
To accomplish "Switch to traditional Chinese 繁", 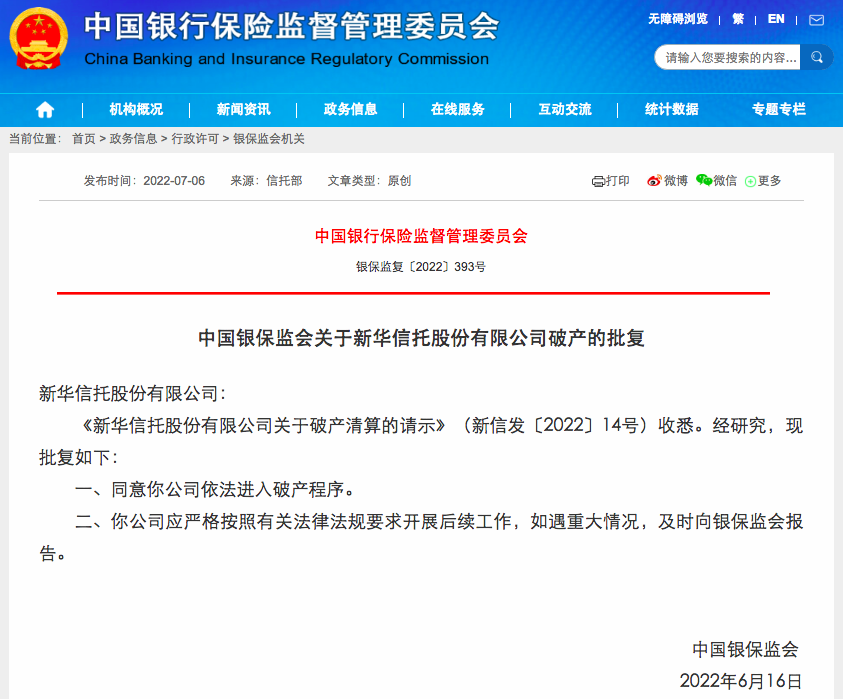I will tap(738, 19).
